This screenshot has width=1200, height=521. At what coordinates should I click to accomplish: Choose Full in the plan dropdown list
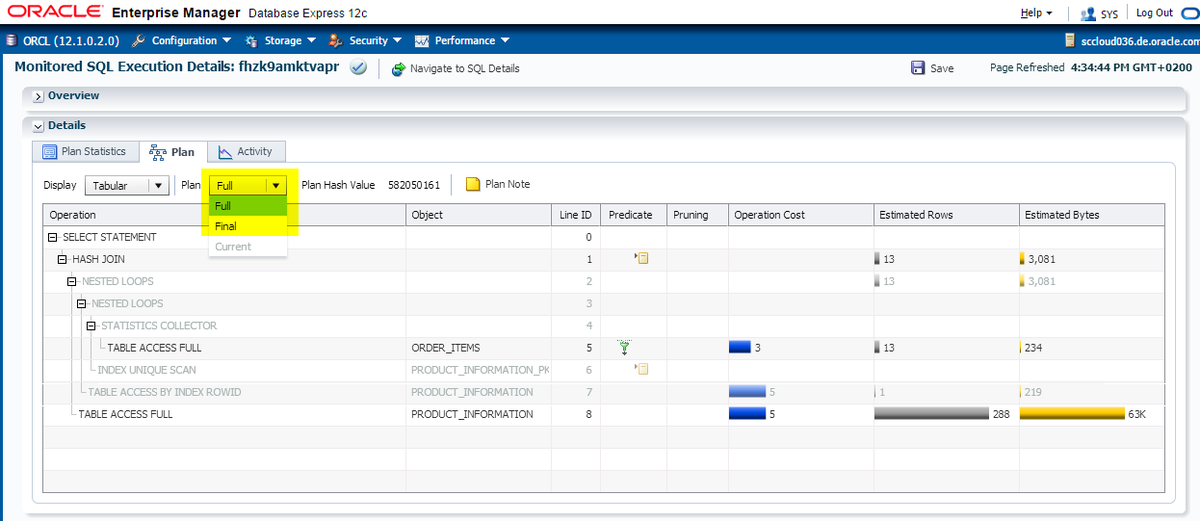coord(248,205)
